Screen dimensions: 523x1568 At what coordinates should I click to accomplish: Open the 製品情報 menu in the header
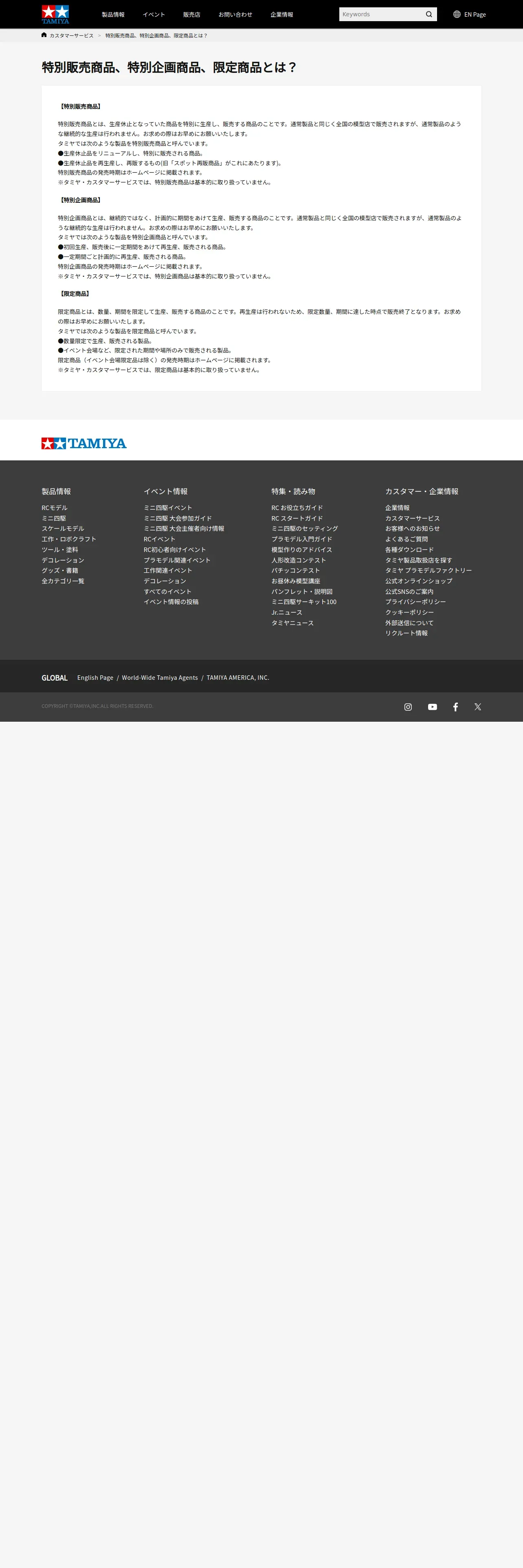[113, 15]
